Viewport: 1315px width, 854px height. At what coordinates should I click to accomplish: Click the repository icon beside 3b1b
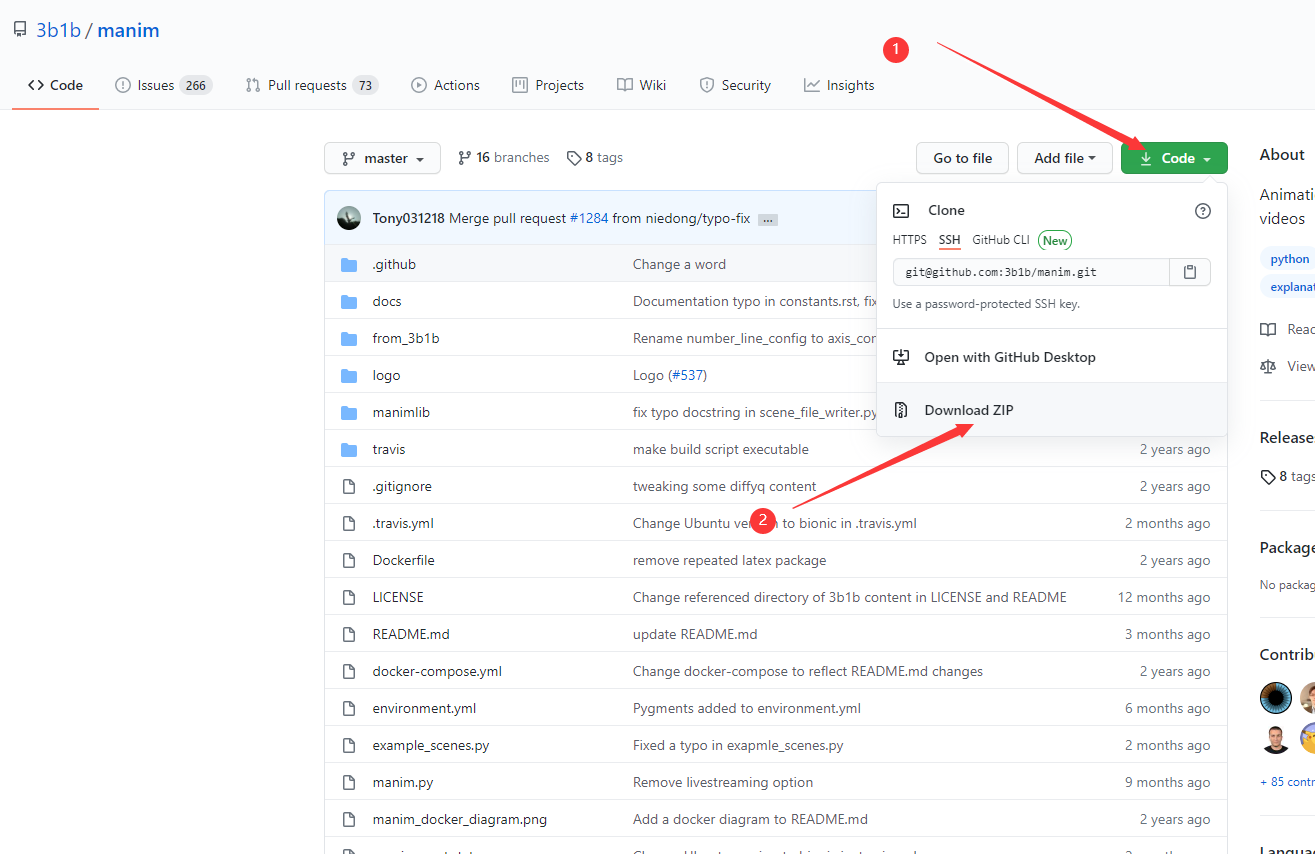tap(20, 30)
